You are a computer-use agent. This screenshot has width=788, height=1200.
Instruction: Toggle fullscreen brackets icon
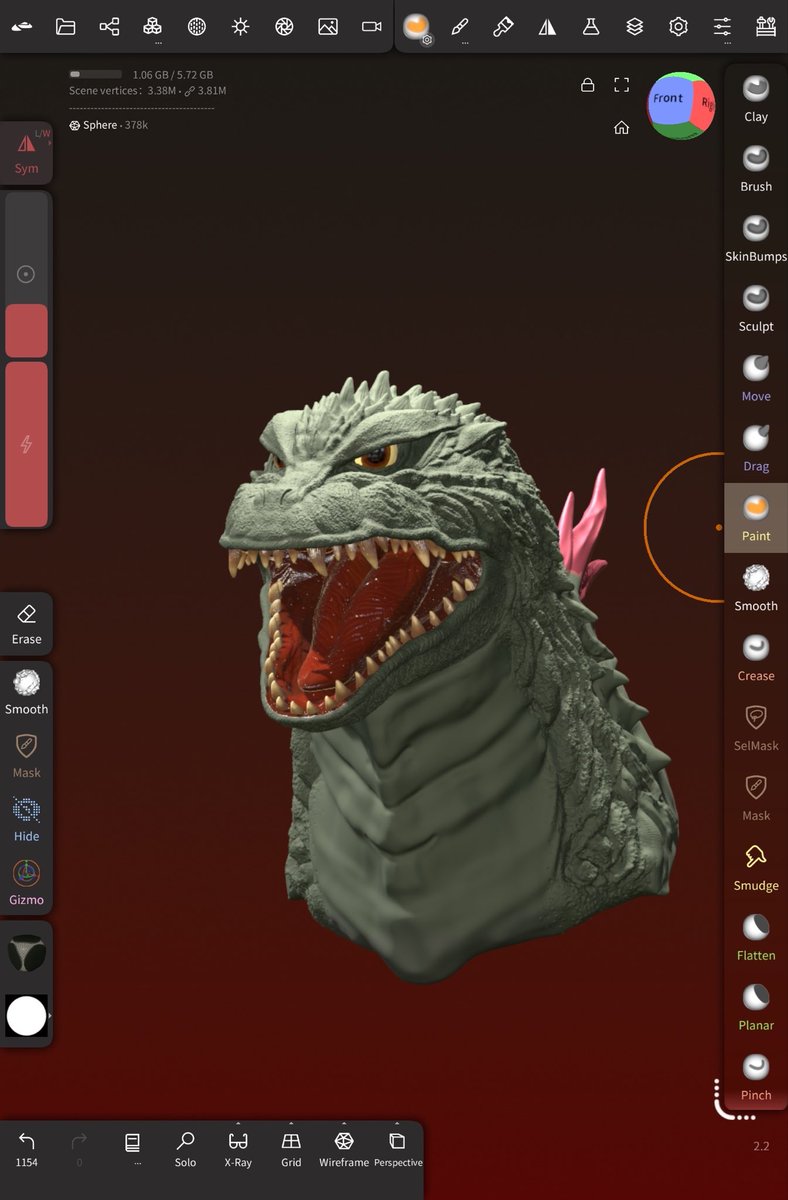tap(622, 85)
